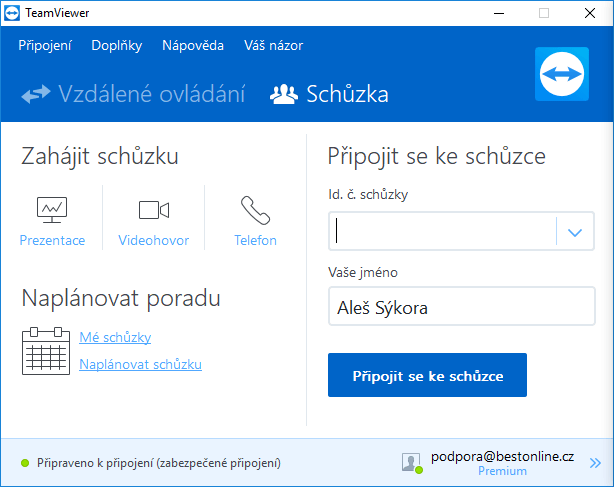Screen dimensions: 614x487
Task: Start a Prezentace meeting via monitor icon
Action: pos(52,210)
